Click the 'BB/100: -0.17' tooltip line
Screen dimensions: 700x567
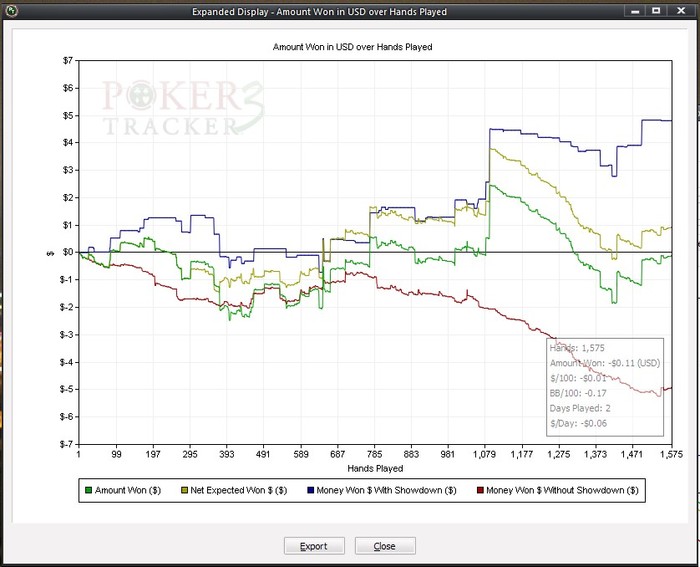(578, 393)
